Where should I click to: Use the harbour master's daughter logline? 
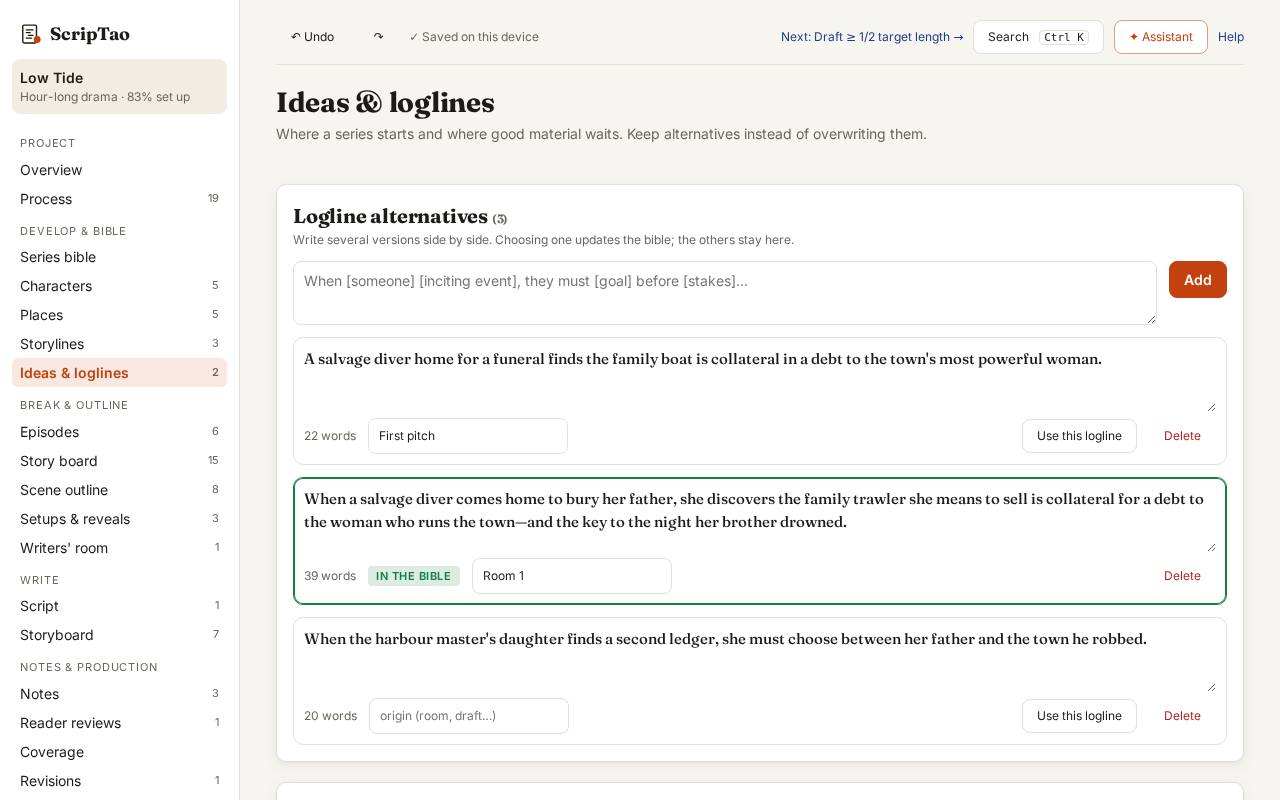[1079, 716]
